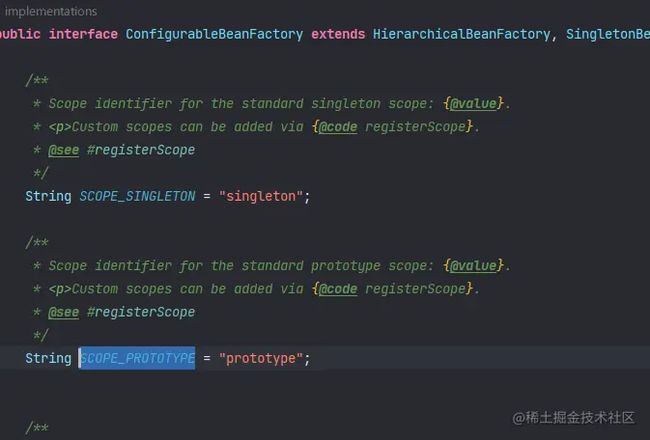Click the @see tag above SCOPE_SINGLETON
The height and width of the screenshot is (440, 650).
click(x=63, y=150)
